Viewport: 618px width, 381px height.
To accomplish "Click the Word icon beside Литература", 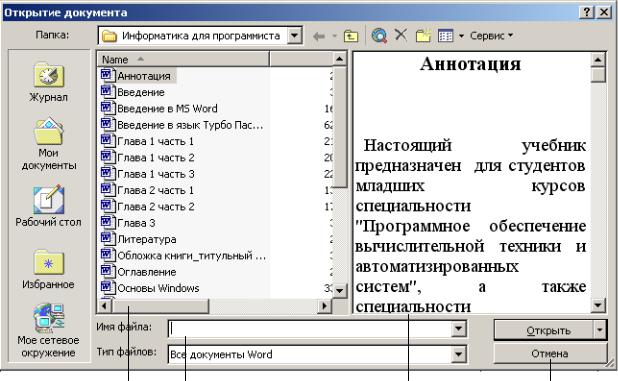I will (x=107, y=238).
